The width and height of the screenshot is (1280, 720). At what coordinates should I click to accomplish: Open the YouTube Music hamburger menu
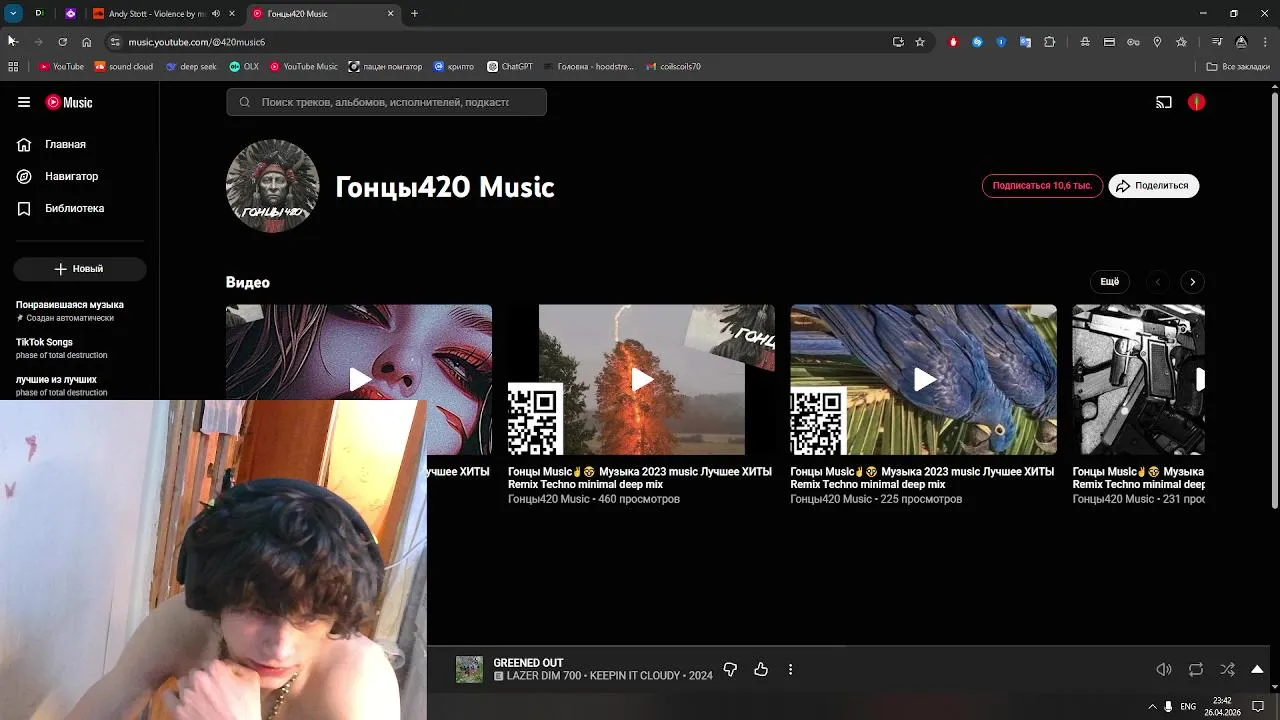coord(24,102)
